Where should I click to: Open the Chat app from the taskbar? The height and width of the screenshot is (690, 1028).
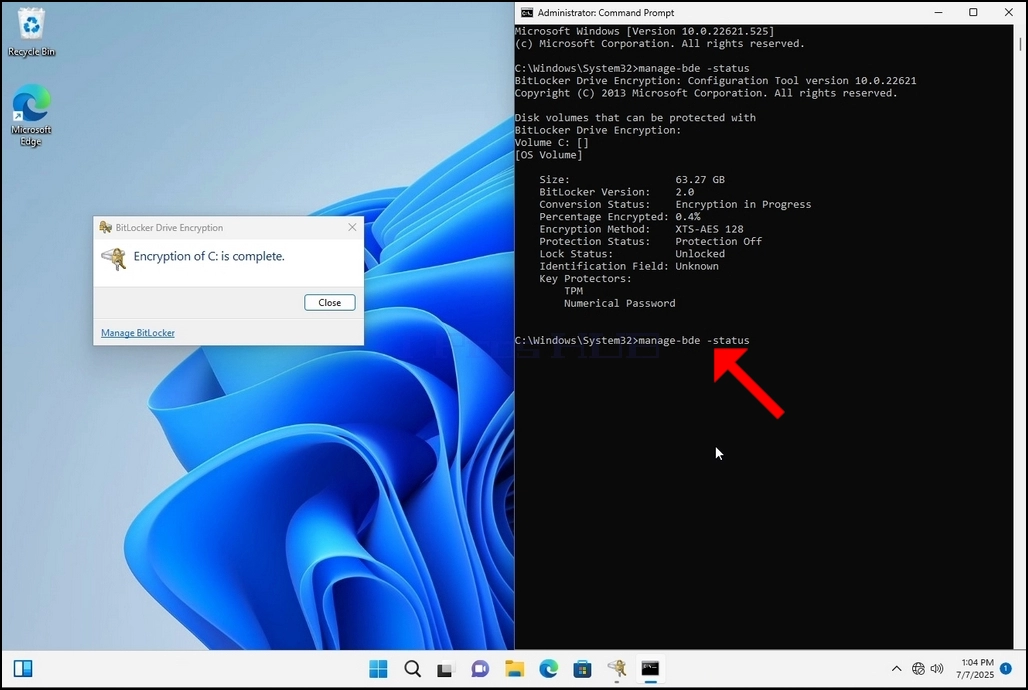480,668
